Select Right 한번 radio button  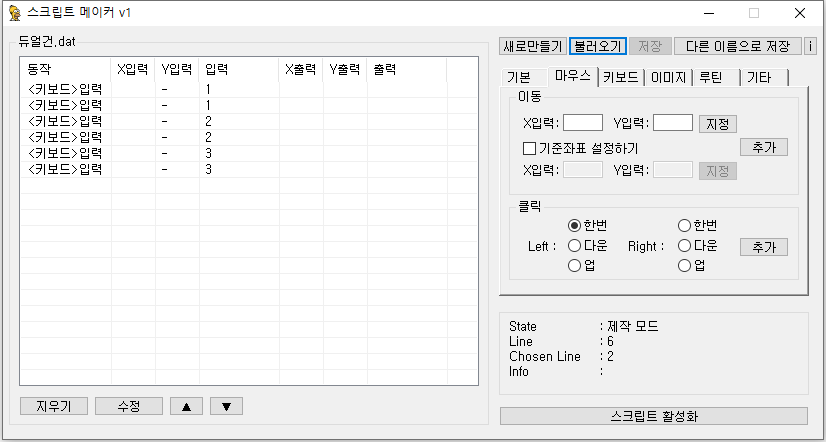pos(697,225)
